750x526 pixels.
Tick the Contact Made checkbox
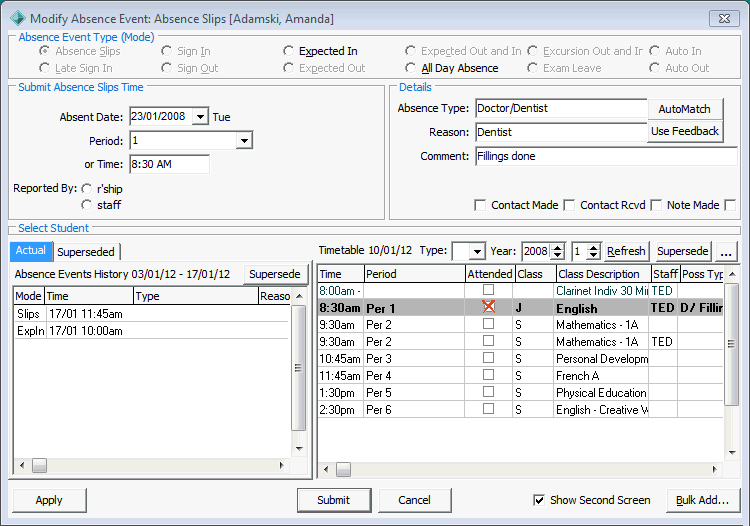tap(480, 205)
